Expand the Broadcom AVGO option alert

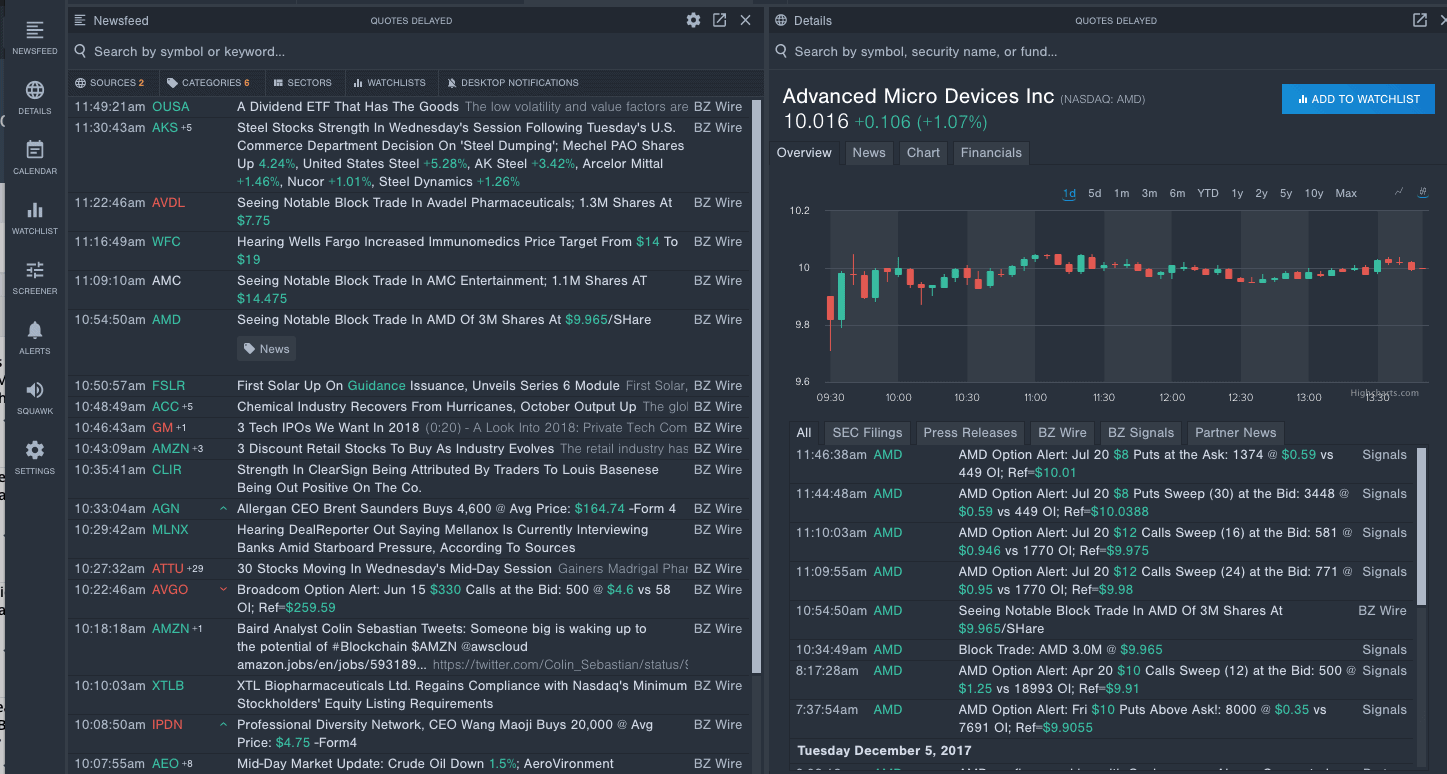point(225,588)
